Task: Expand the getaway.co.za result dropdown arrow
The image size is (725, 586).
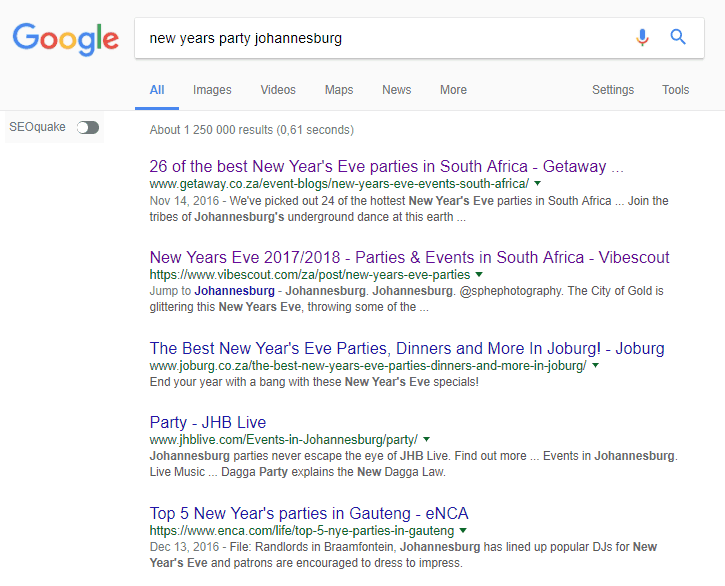Action: (537, 184)
